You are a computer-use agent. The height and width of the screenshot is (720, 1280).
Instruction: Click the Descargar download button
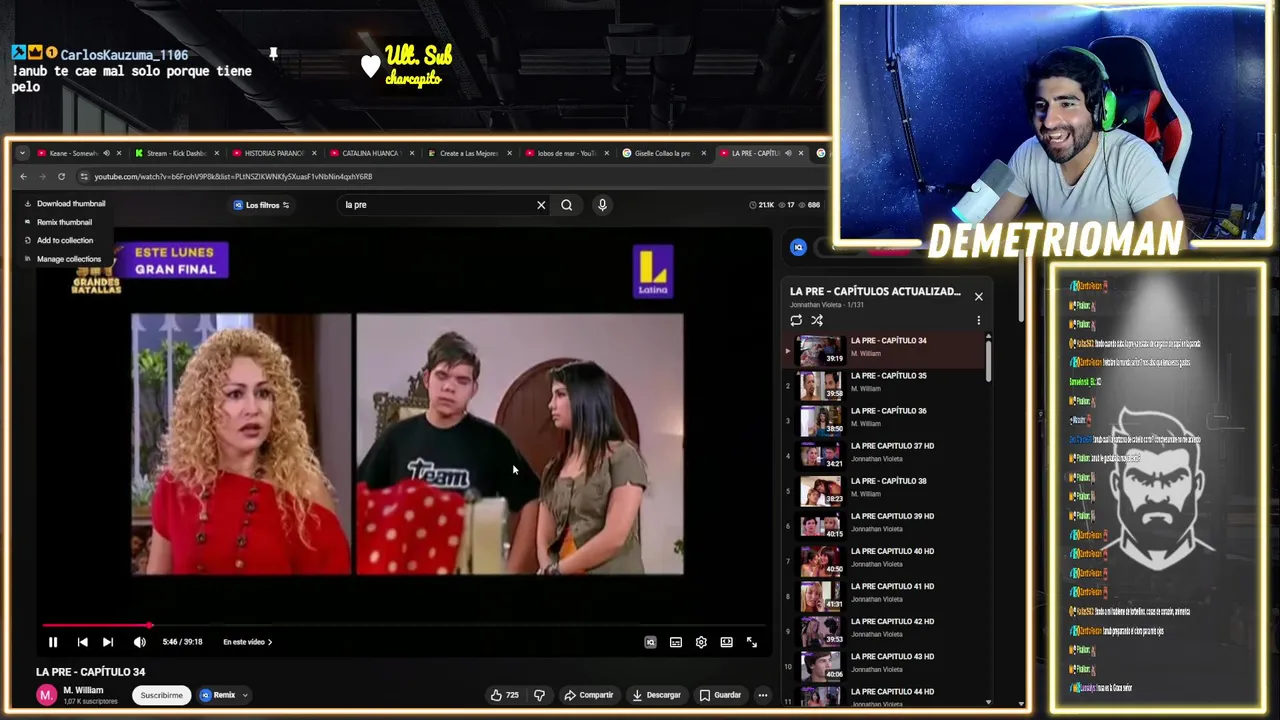[x=657, y=695]
